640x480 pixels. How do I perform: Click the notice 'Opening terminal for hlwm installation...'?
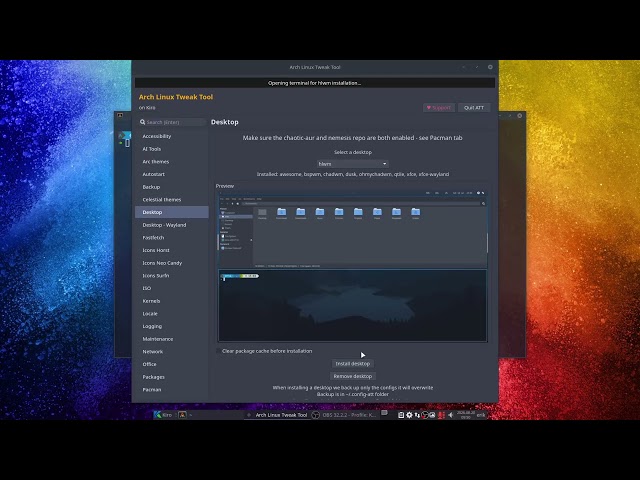pyautogui.click(x=314, y=83)
